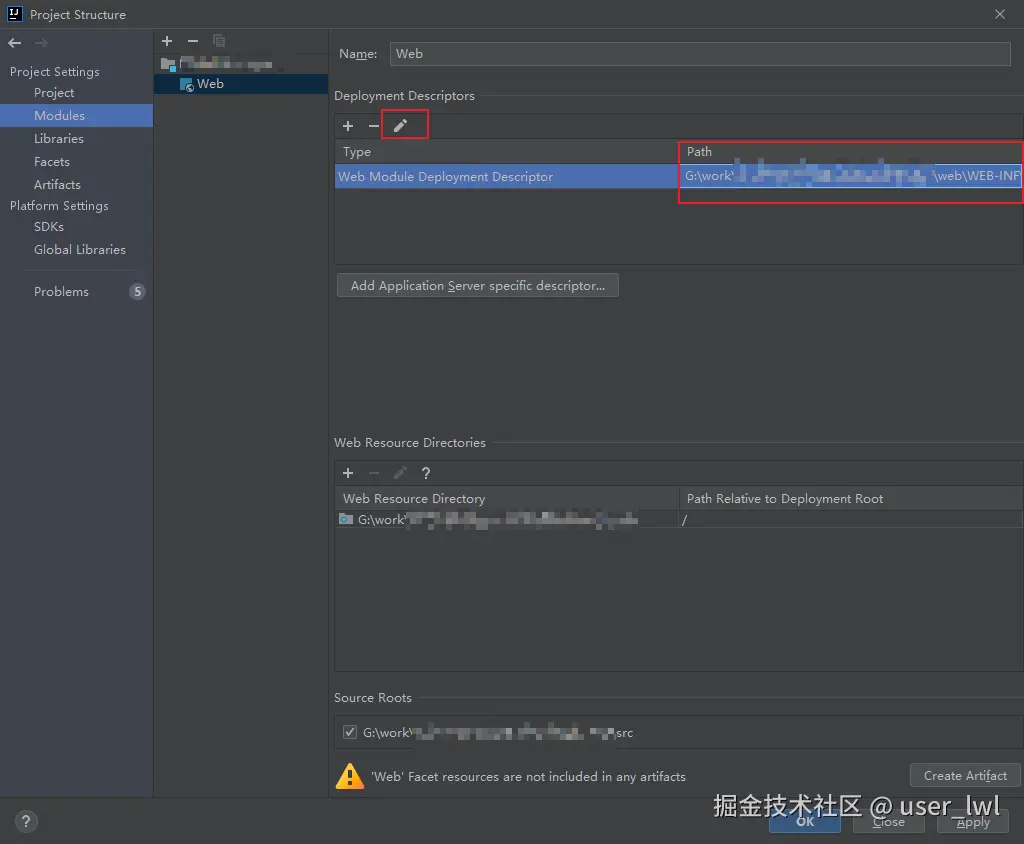
Task: Open the Libraries settings page
Action: pyautogui.click(x=59, y=138)
